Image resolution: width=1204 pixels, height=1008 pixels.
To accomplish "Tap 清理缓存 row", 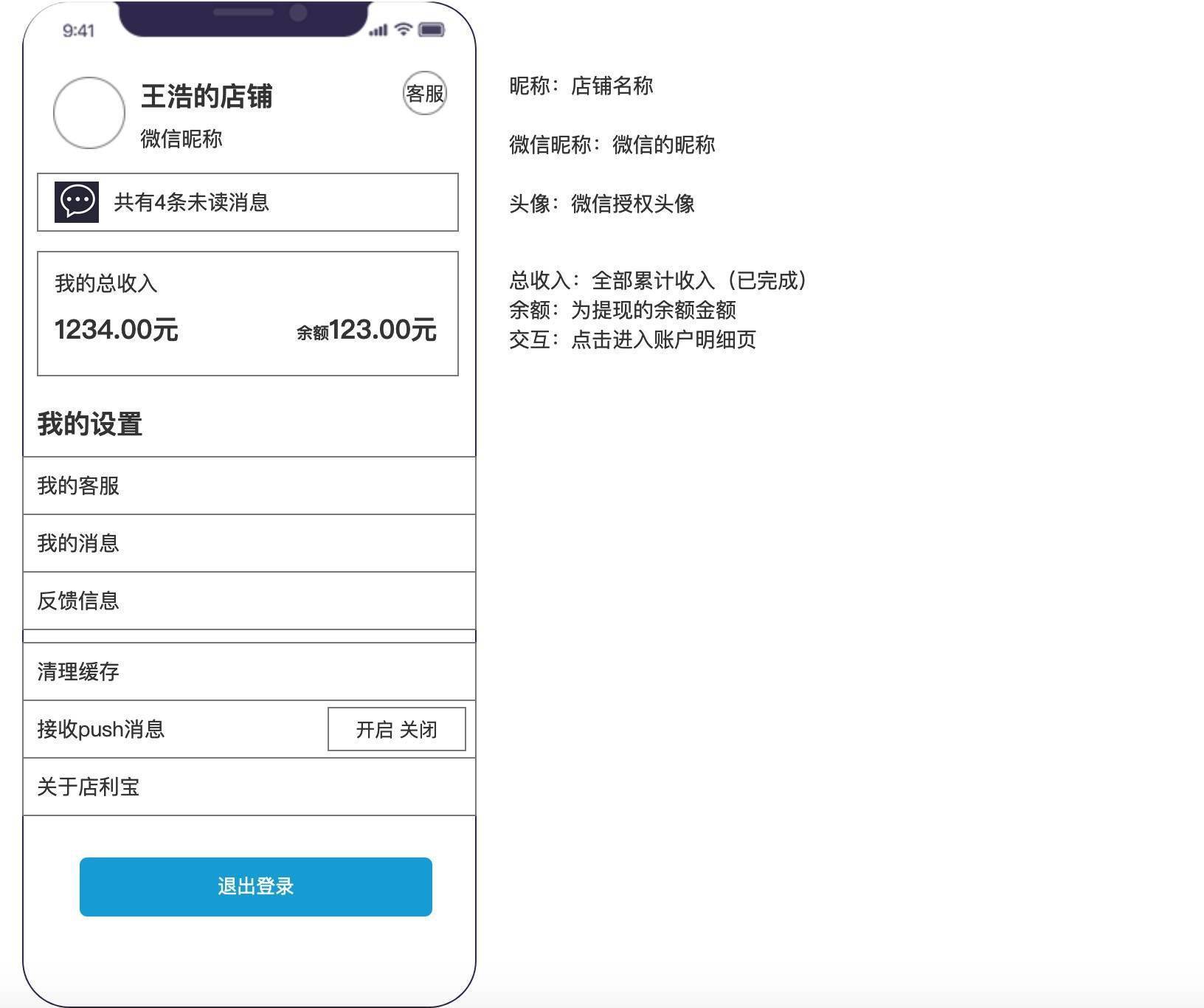I will pos(249,672).
